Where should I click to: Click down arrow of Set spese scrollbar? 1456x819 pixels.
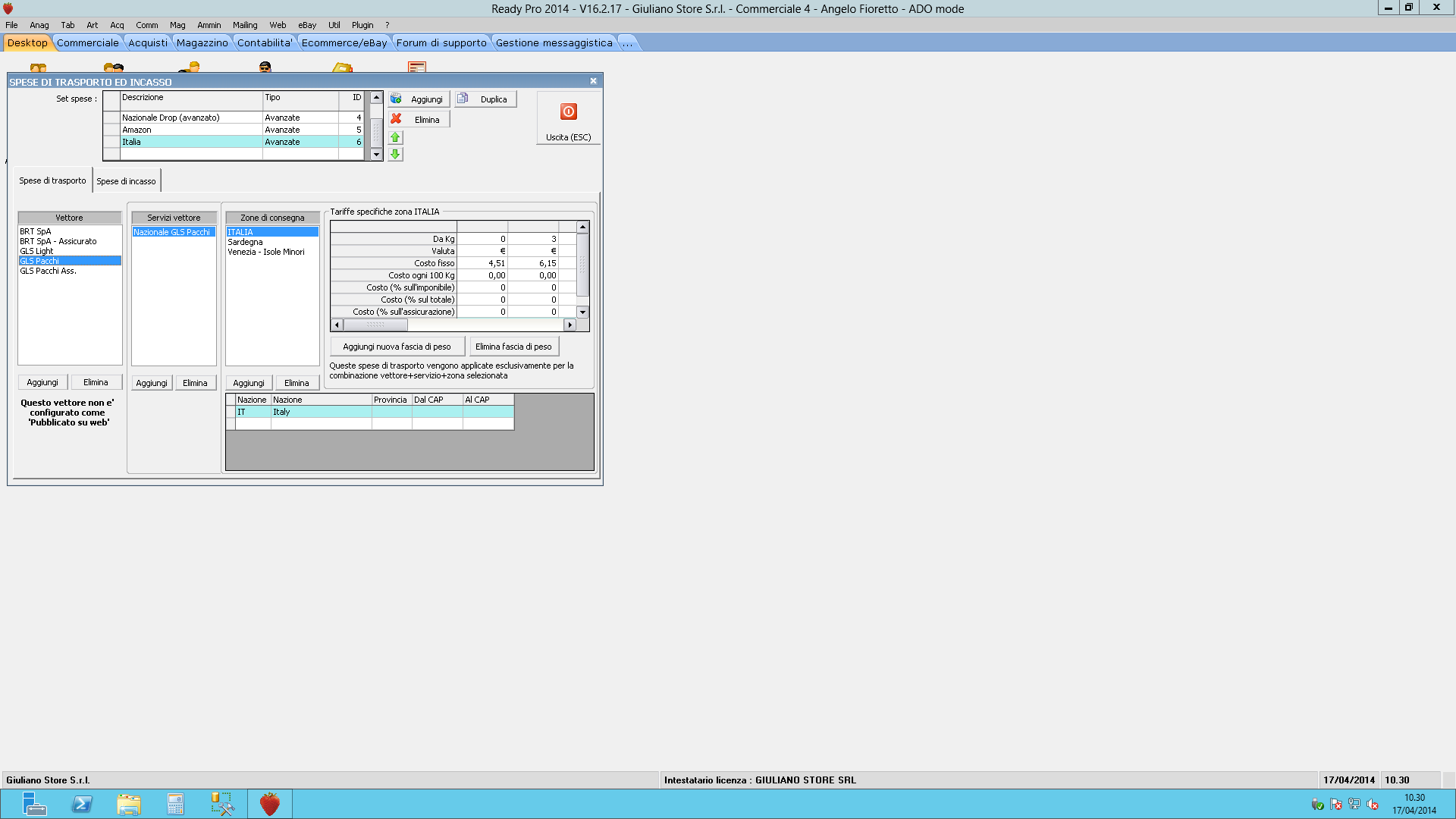(376, 154)
